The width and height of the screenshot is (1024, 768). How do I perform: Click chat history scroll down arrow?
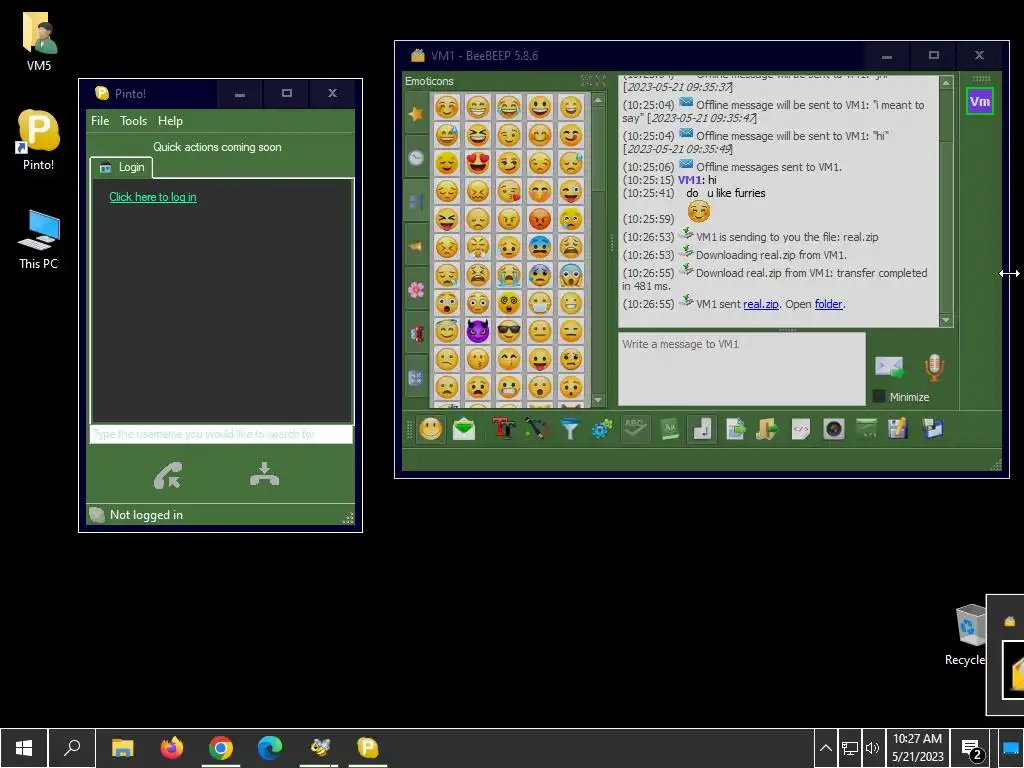click(x=946, y=320)
